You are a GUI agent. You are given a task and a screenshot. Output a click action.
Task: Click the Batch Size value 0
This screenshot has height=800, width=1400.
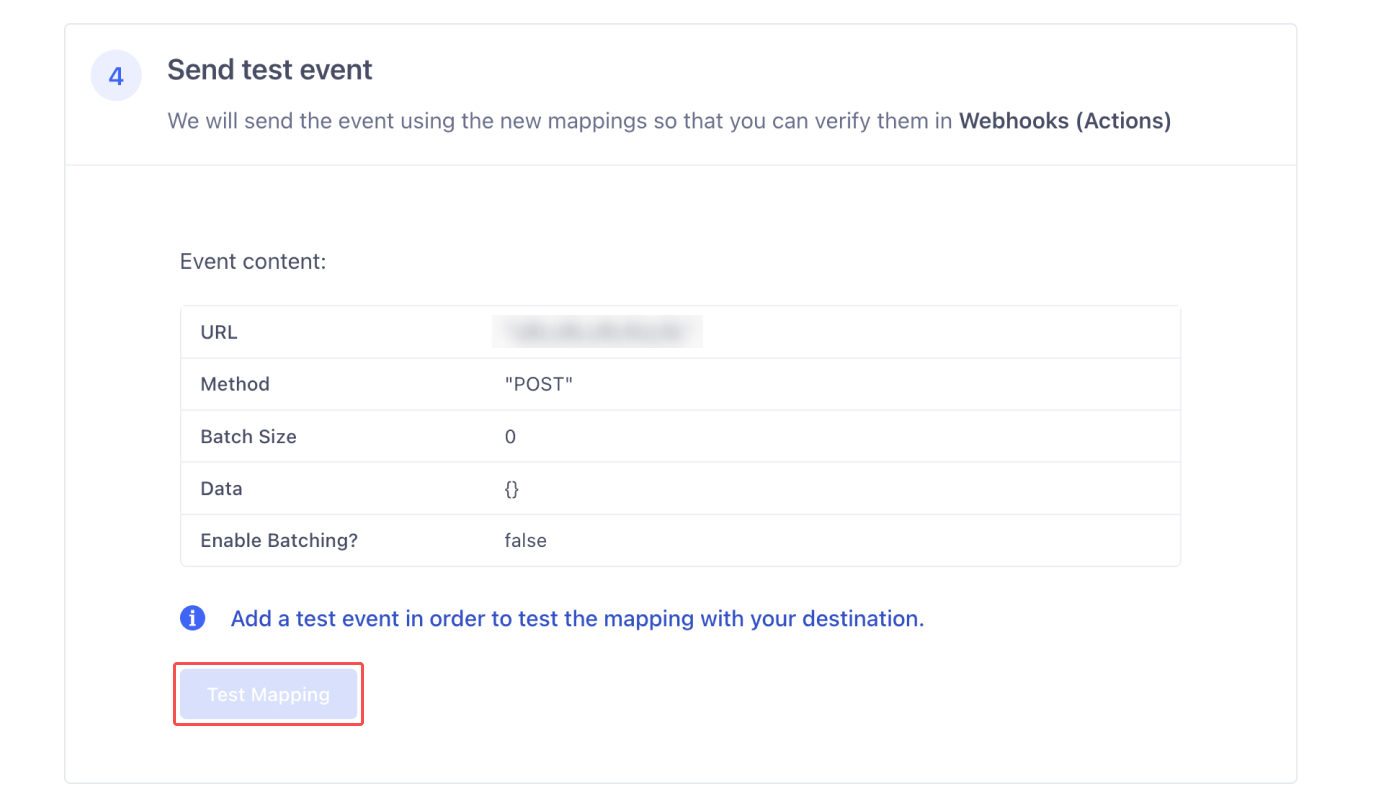(511, 436)
